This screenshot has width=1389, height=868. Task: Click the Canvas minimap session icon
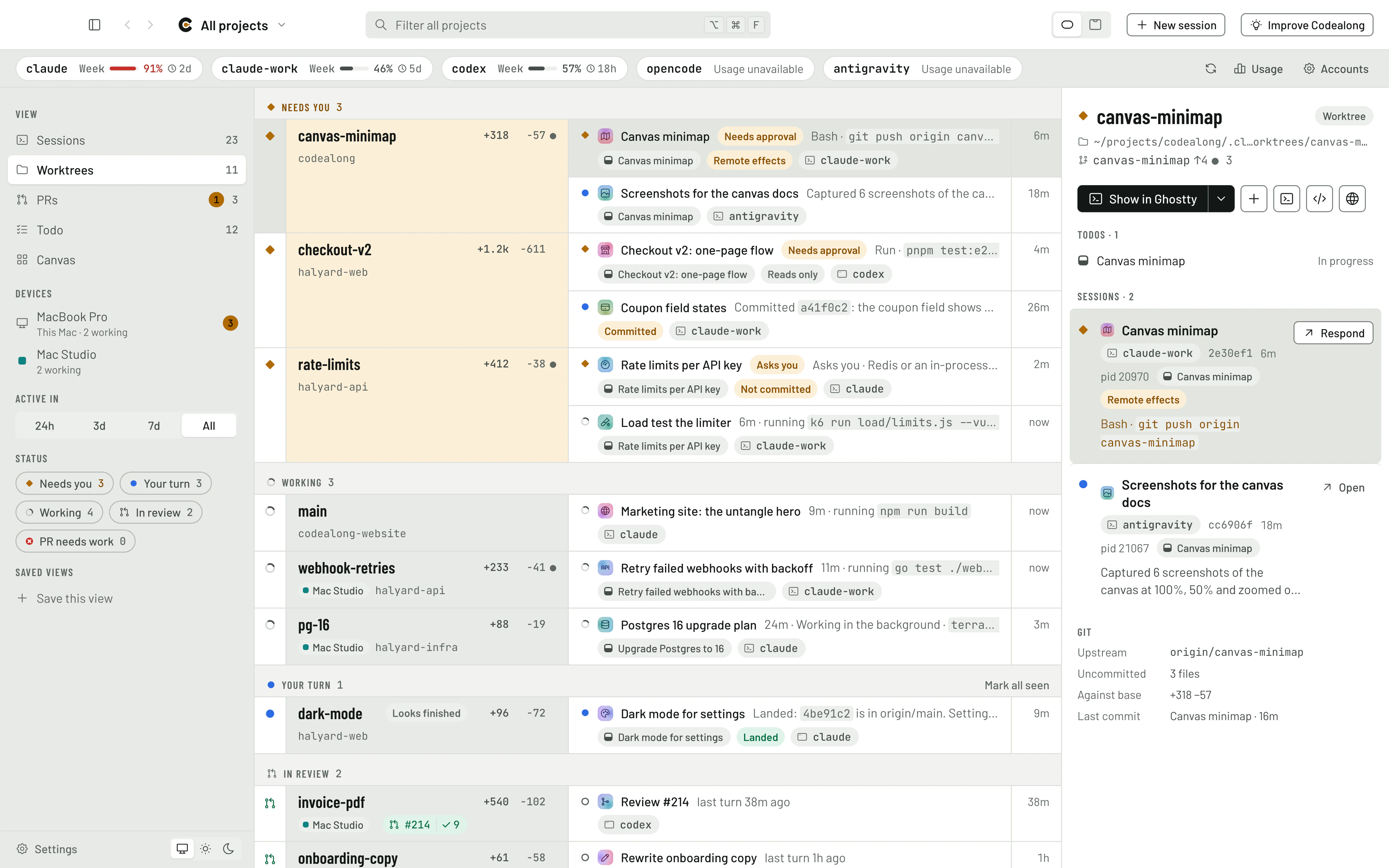(605, 136)
